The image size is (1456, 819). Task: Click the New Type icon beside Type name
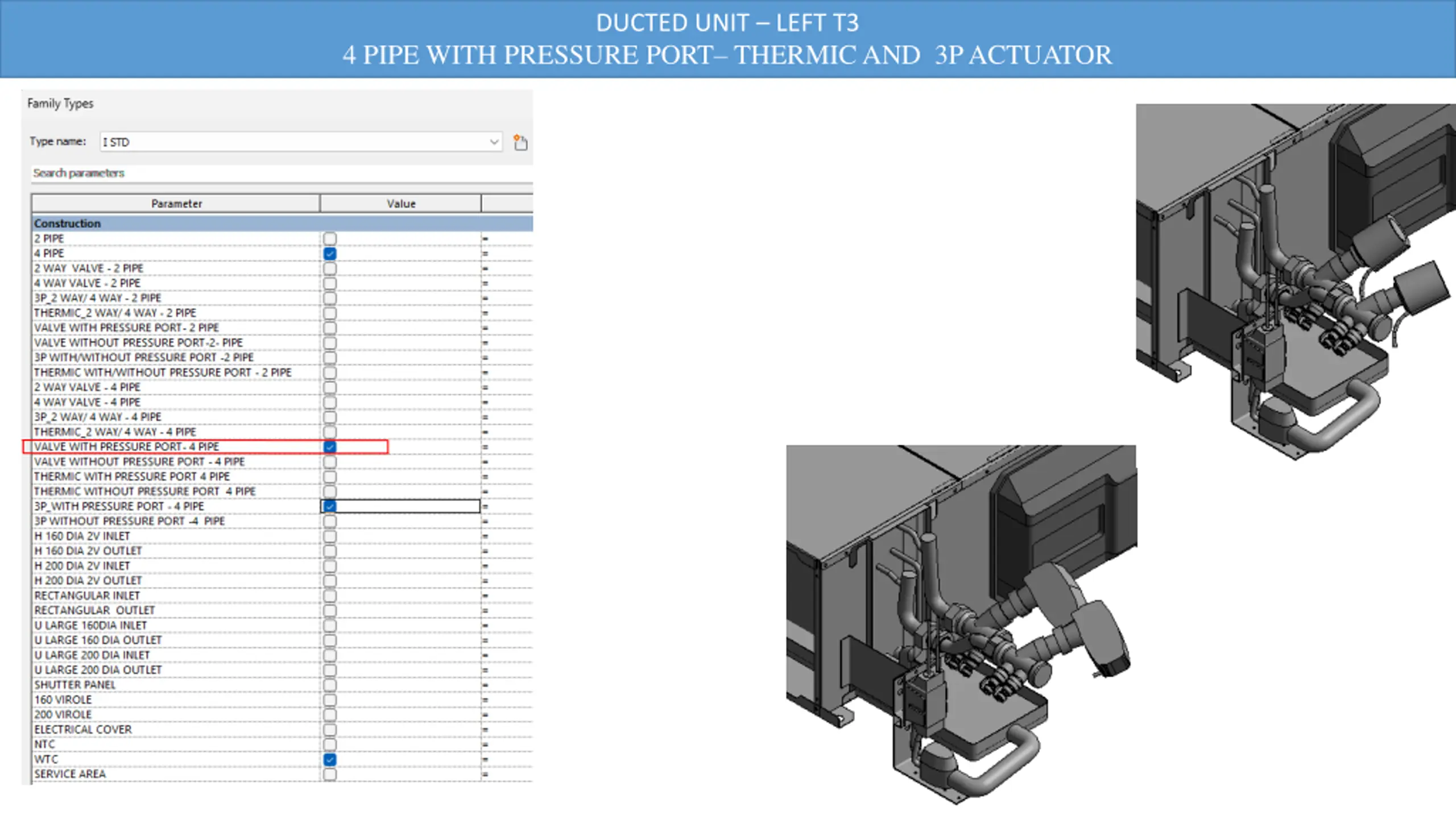coord(520,142)
